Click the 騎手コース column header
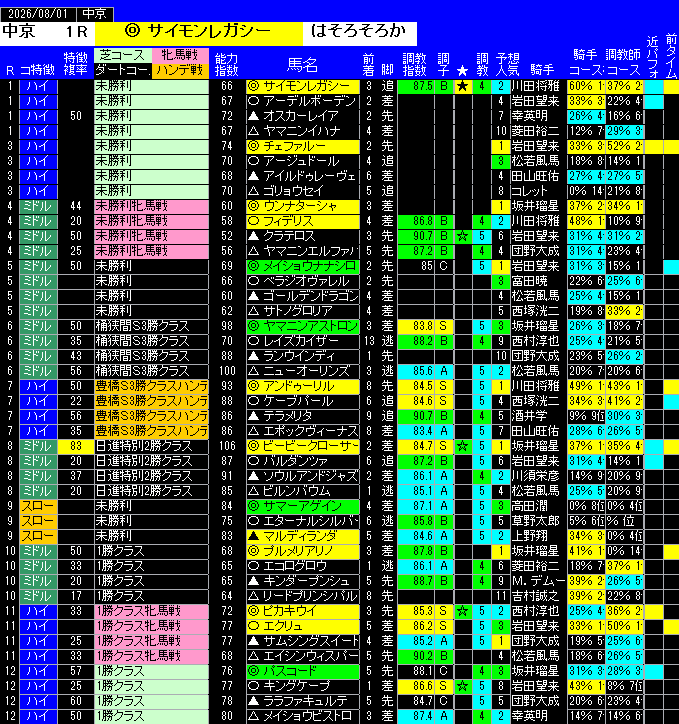 [585, 62]
